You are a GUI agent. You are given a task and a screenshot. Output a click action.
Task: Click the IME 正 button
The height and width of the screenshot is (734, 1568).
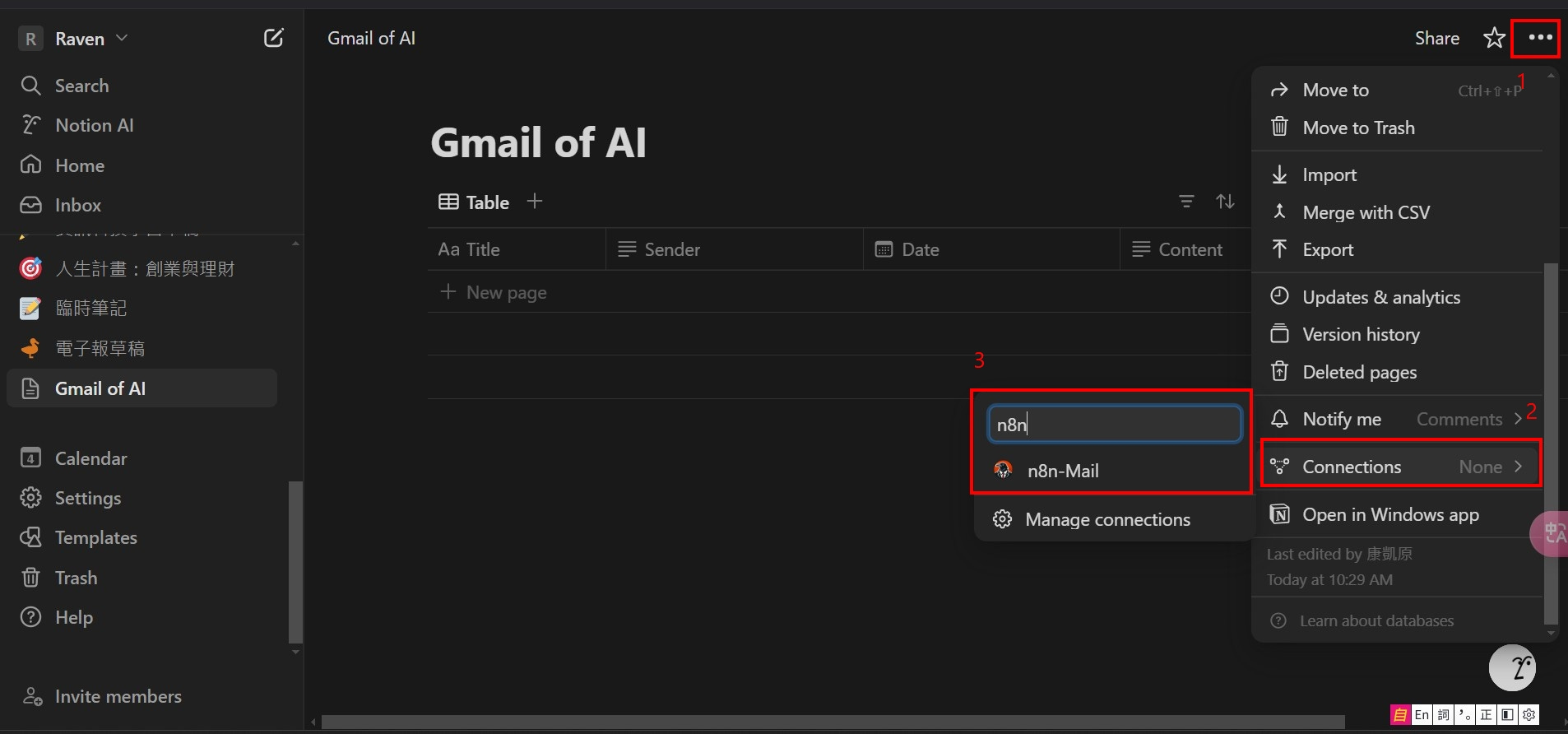[x=1486, y=714]
